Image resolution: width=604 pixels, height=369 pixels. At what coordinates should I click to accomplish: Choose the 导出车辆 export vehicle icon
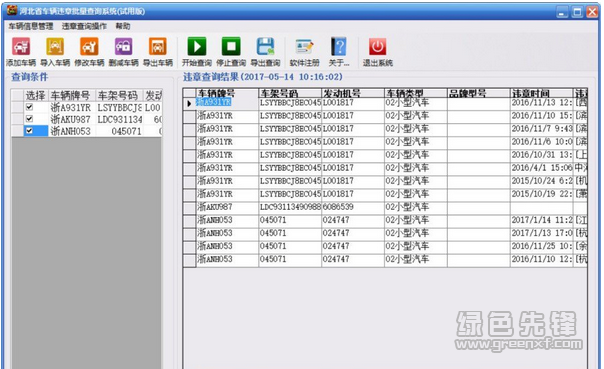158,47
